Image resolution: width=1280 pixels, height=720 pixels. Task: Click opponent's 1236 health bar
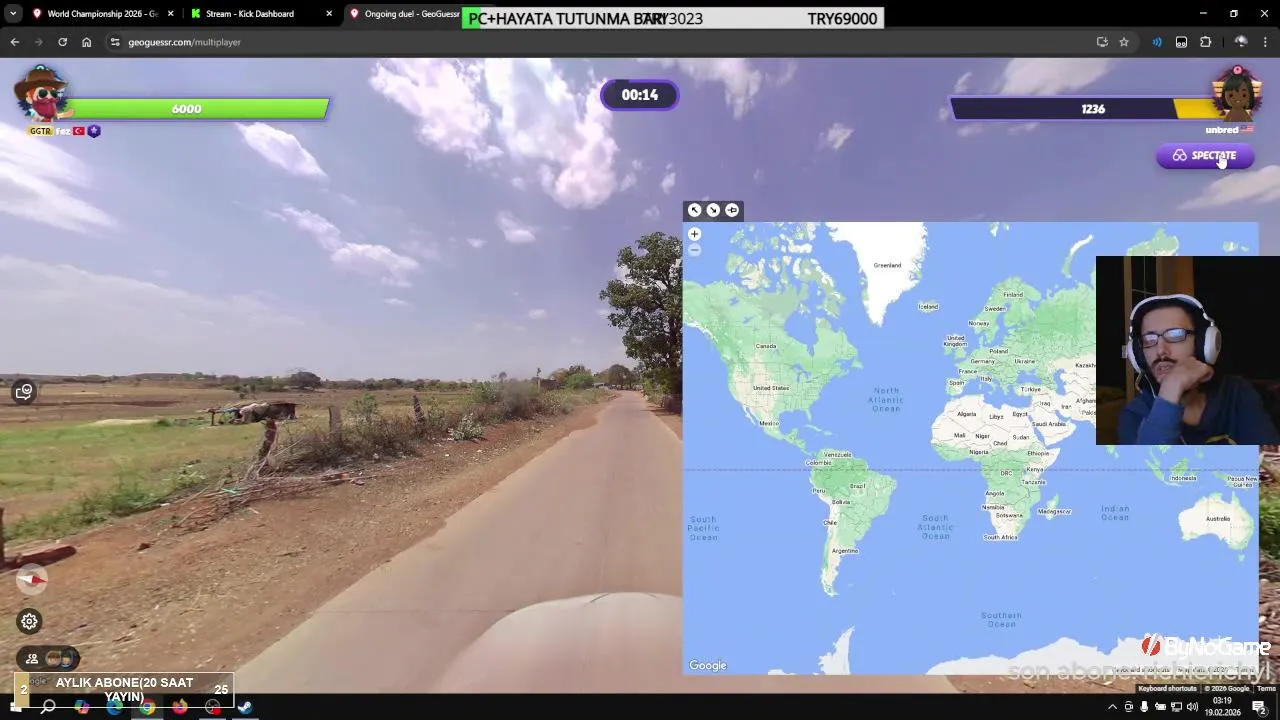[x=1092, y=109]
